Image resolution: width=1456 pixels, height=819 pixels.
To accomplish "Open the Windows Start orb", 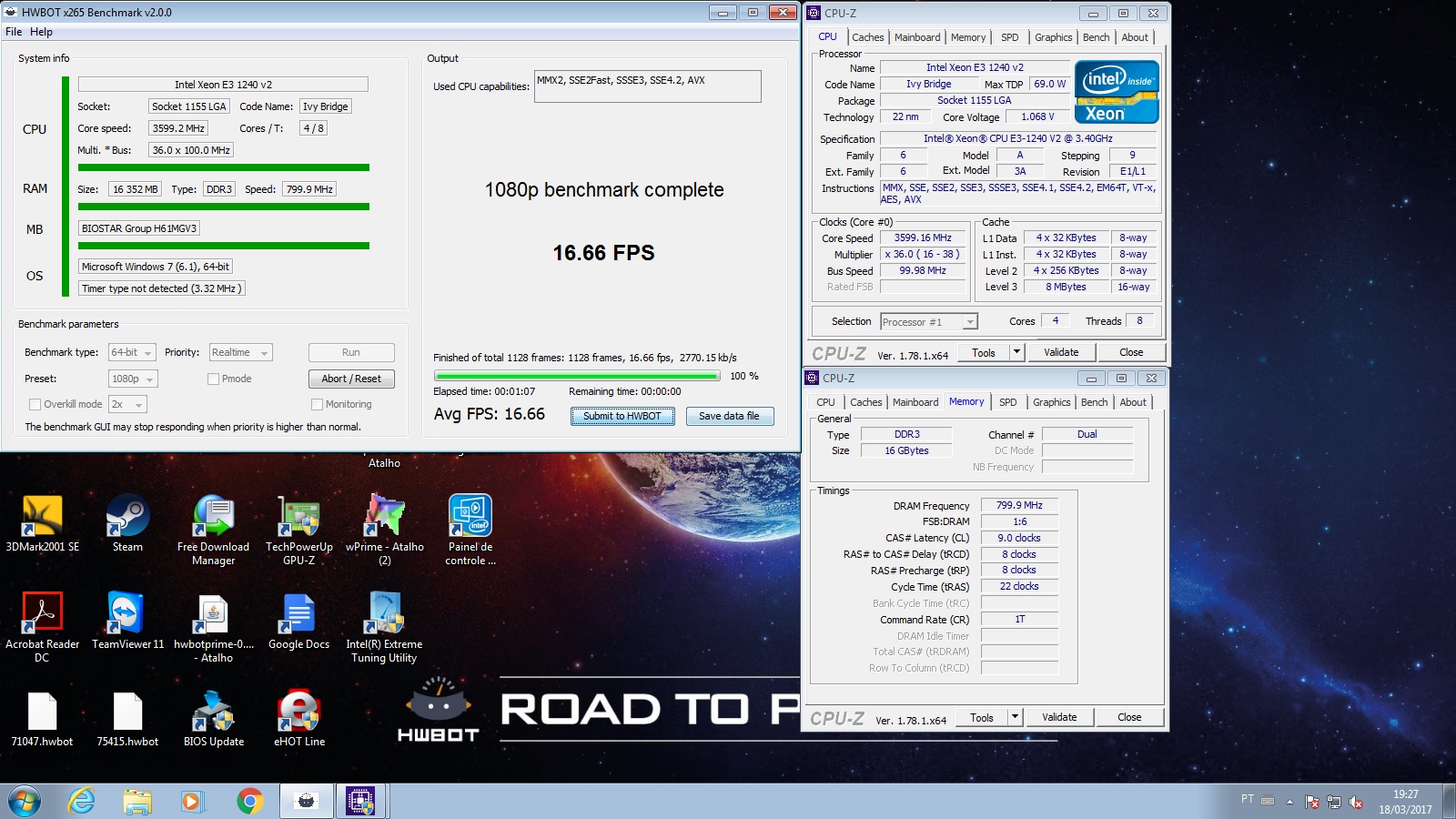I will coord(25,802).
